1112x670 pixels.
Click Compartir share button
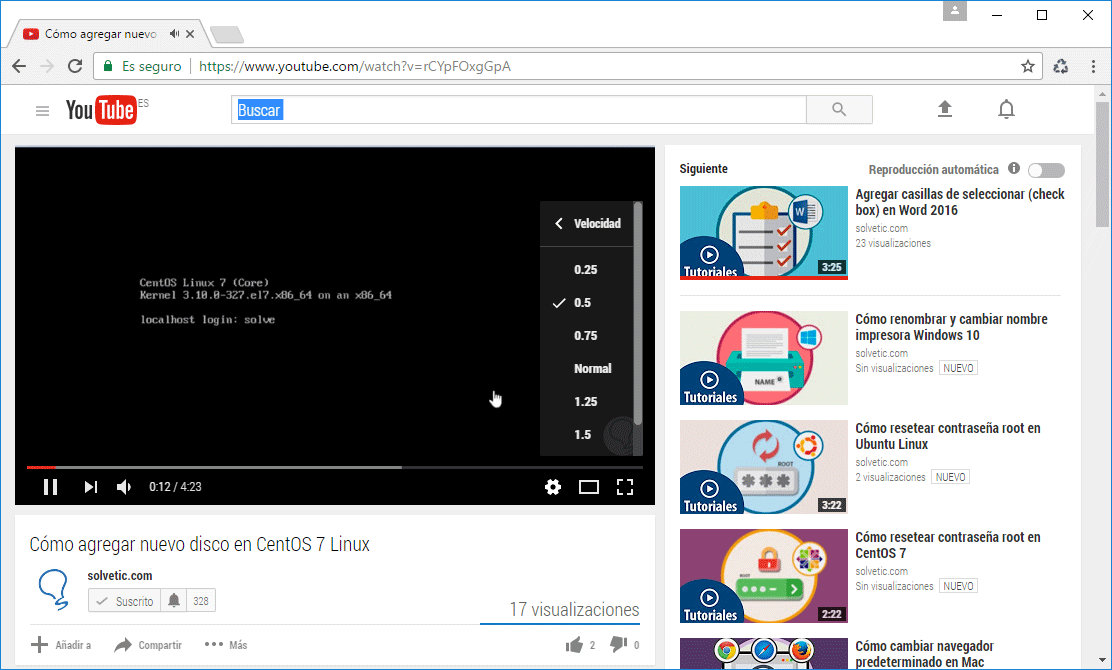coord(148,645)
